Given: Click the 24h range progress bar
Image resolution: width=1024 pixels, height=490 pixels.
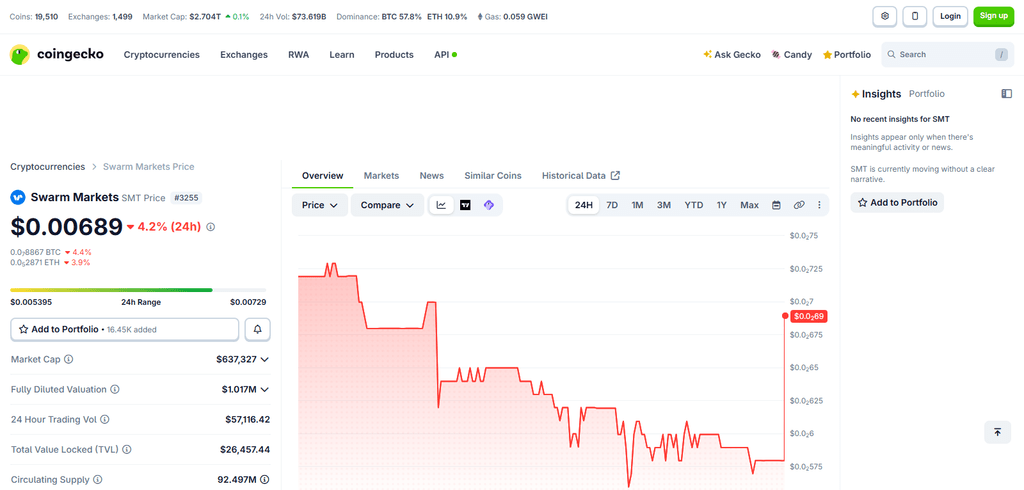Looking at the screenshot, I should (138, 289).
